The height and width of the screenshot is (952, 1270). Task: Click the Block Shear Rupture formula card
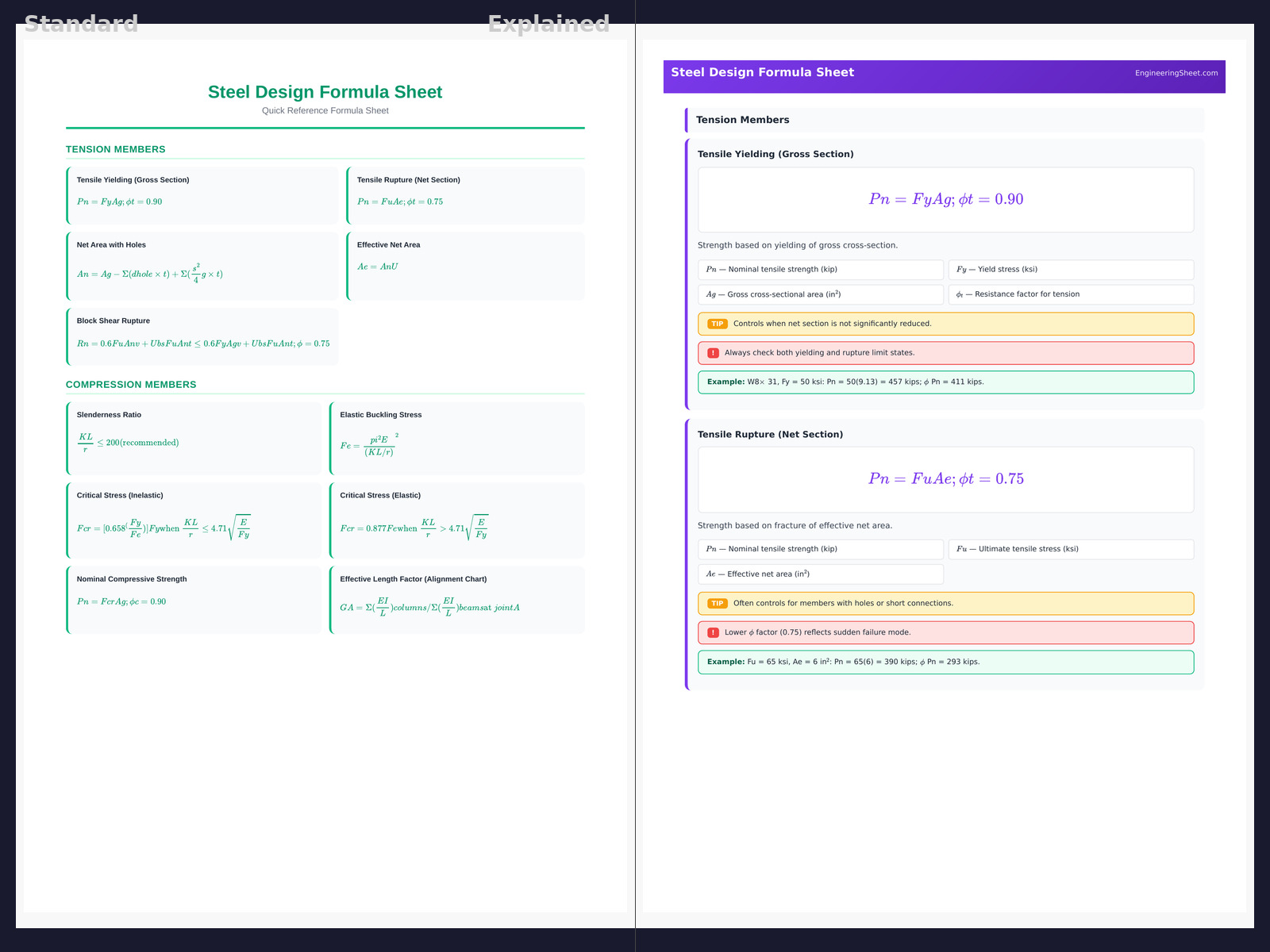pos(203,336)
